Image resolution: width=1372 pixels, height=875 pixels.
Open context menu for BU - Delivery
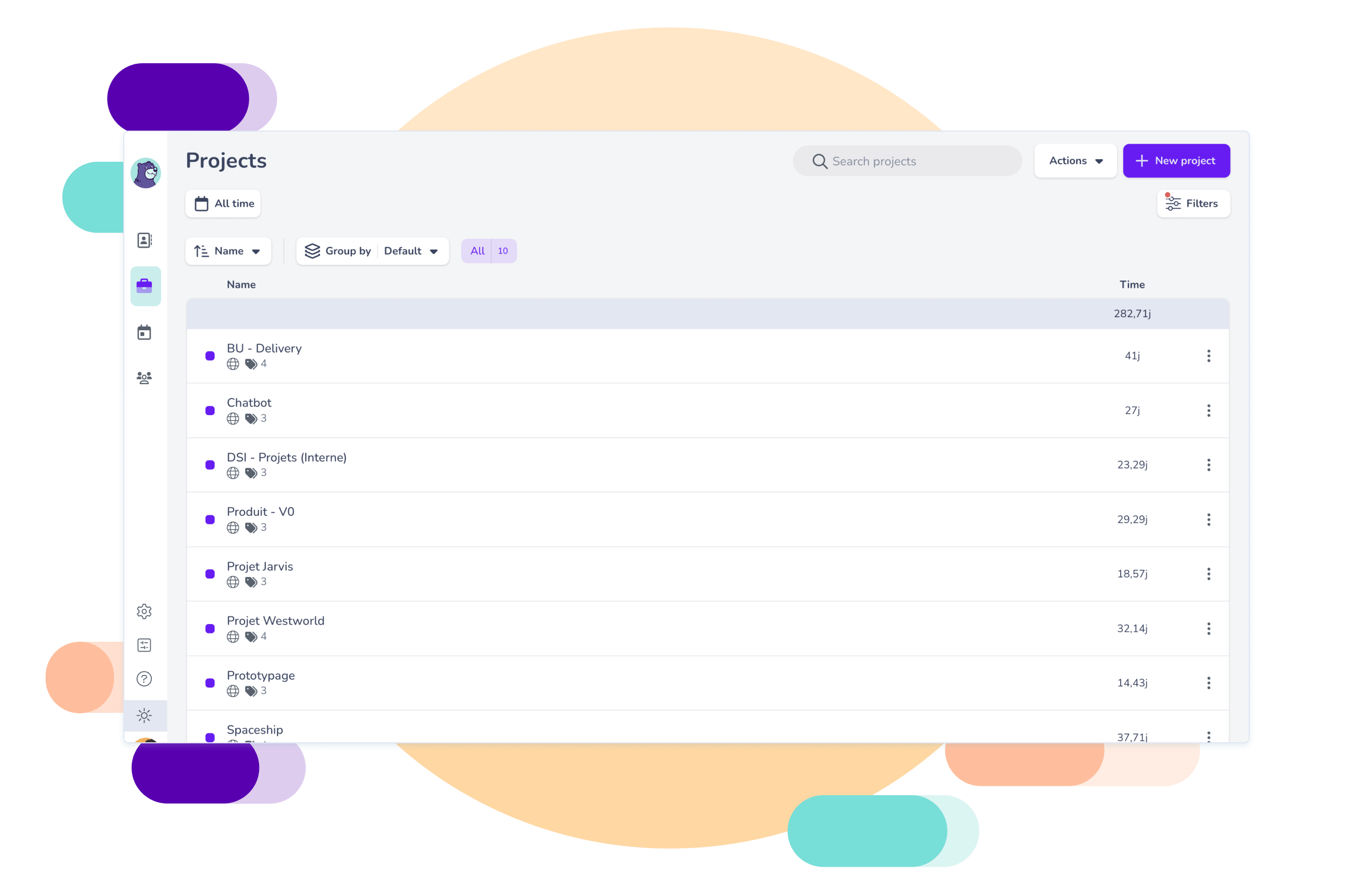tap(1208, 355)
